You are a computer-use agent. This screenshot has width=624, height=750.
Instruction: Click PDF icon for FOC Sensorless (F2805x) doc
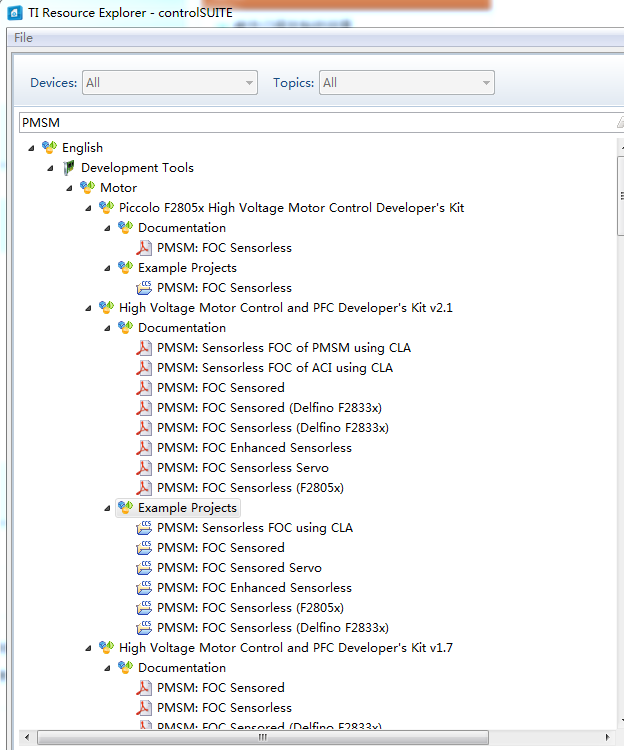[144, 488]
